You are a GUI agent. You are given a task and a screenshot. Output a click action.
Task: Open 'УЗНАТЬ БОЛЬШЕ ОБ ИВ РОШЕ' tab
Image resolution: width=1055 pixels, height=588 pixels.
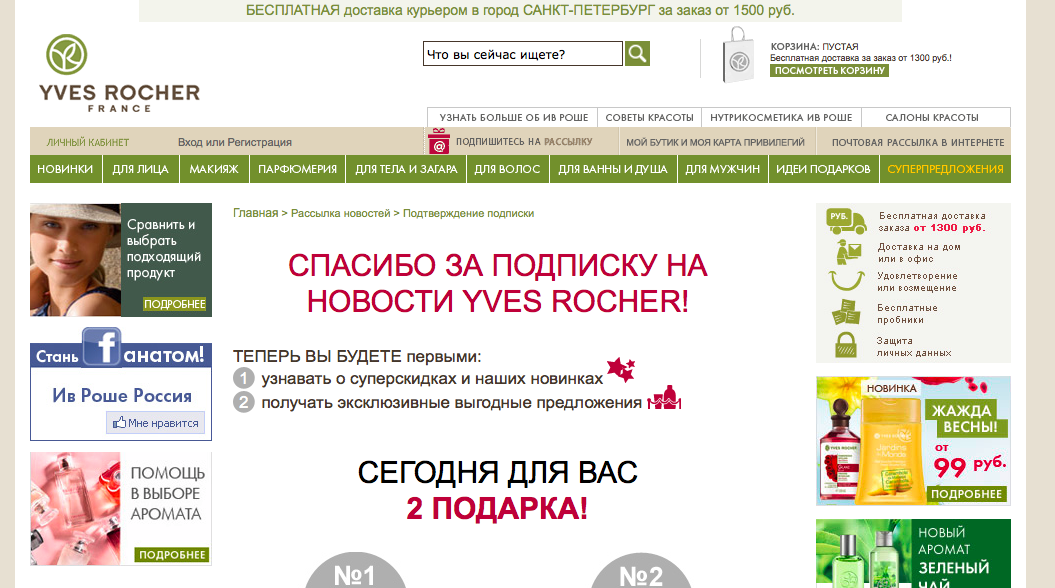[x=513, y=117]
